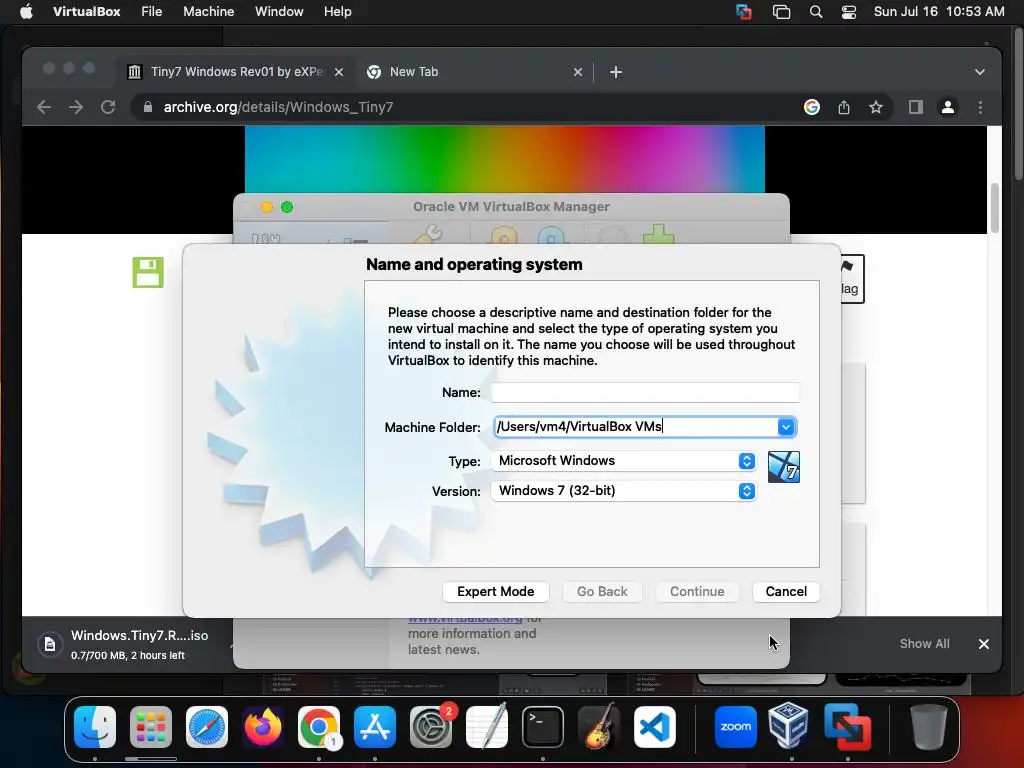Screen dimensions: 1024x768
Task: Switch to the Tiny7 Windows Rev01 tab
Action: click(235, 72)
